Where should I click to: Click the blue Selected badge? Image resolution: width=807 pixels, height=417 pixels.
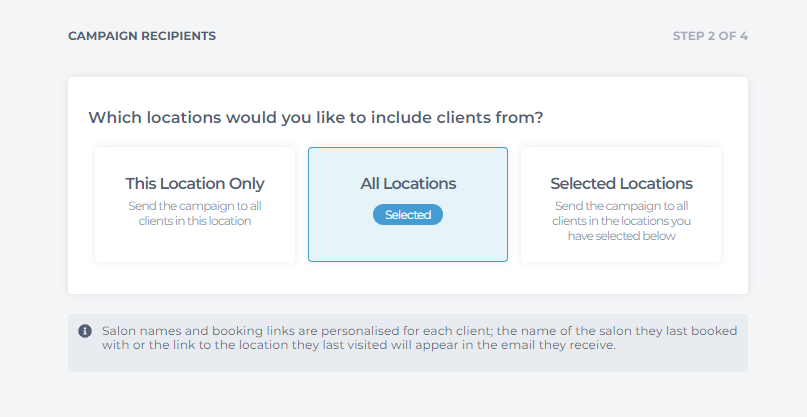pyautogui.click(x=408, y=215)
